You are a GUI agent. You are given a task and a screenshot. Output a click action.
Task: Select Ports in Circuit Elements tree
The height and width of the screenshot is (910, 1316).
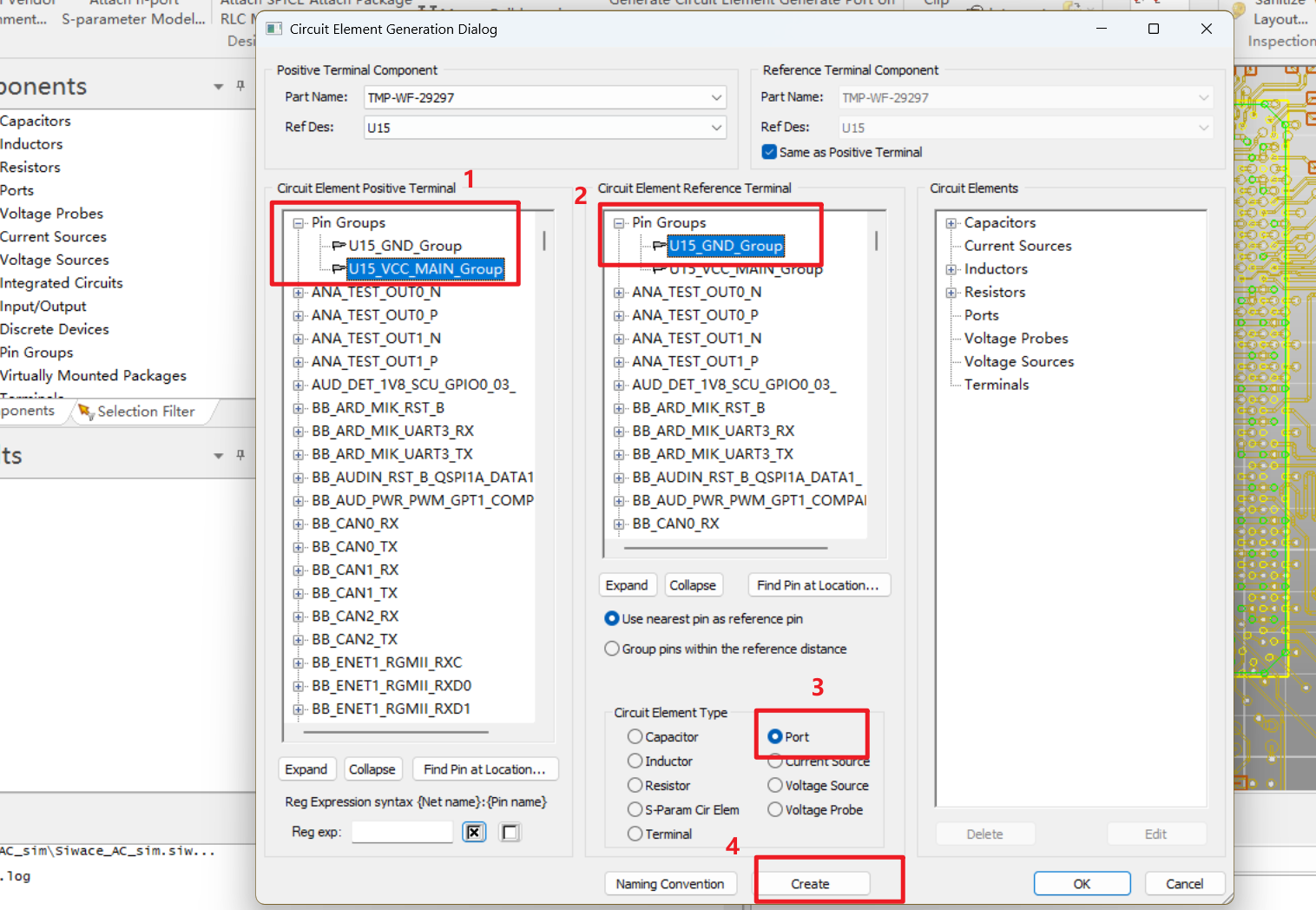pyautogui.click(x=982, y=315)
